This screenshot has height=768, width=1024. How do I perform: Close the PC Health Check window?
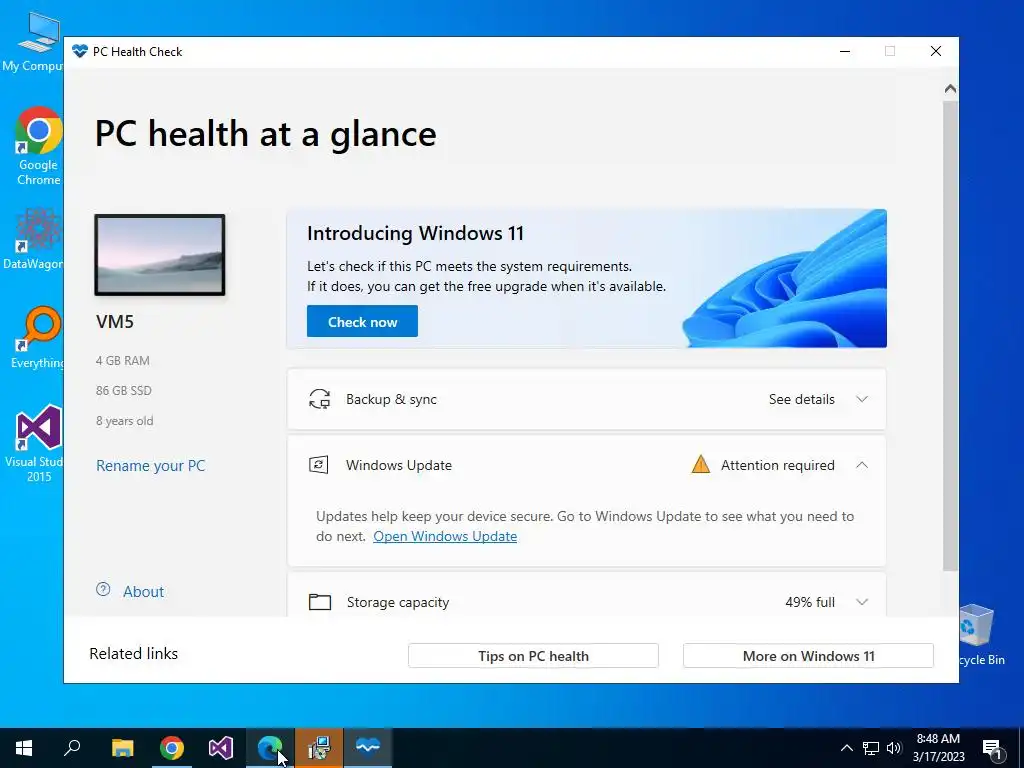tap(936, 51)
